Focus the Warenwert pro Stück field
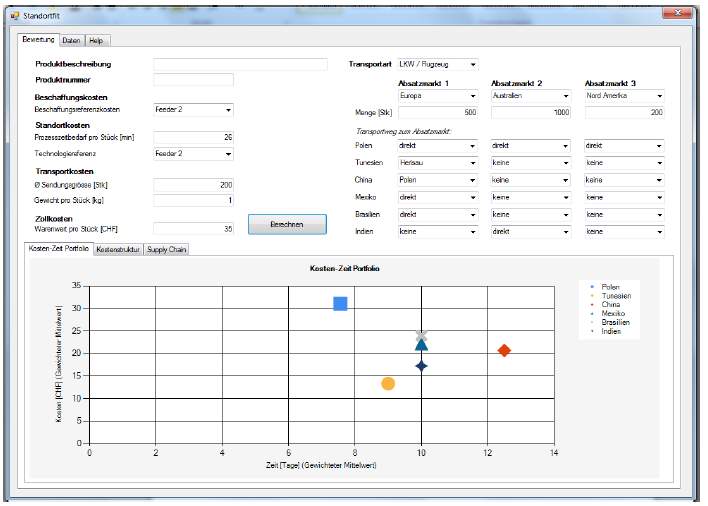This screenshot has height=506, width=708. (193, 229)
